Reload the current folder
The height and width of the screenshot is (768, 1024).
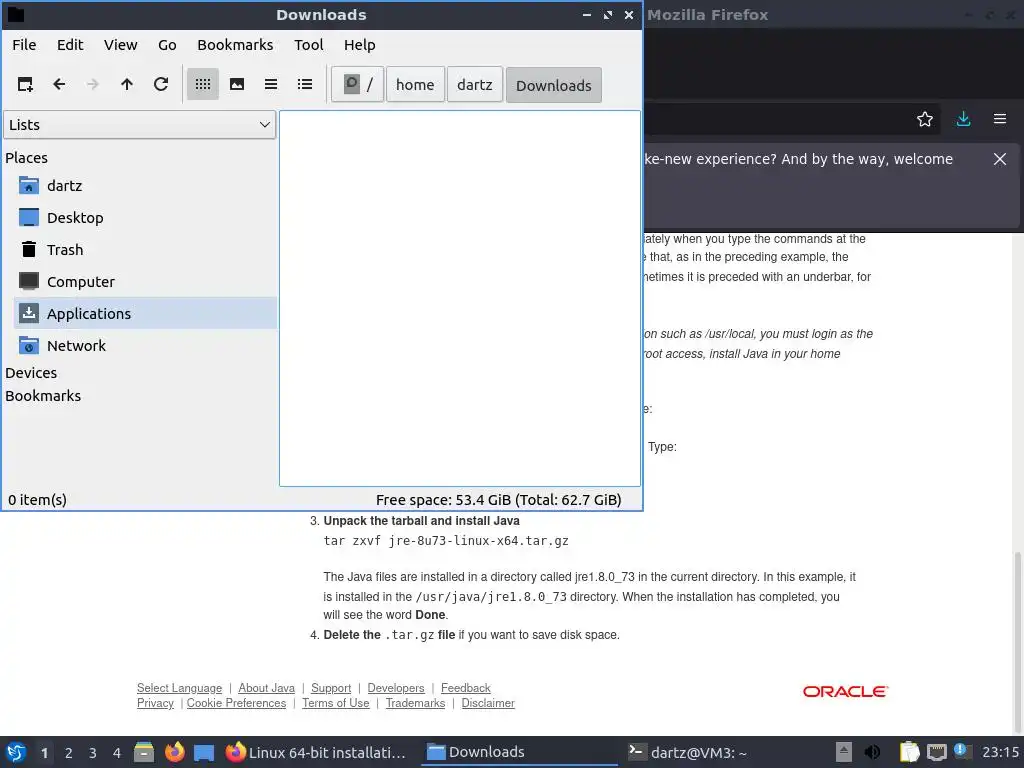tap(161, 84)
